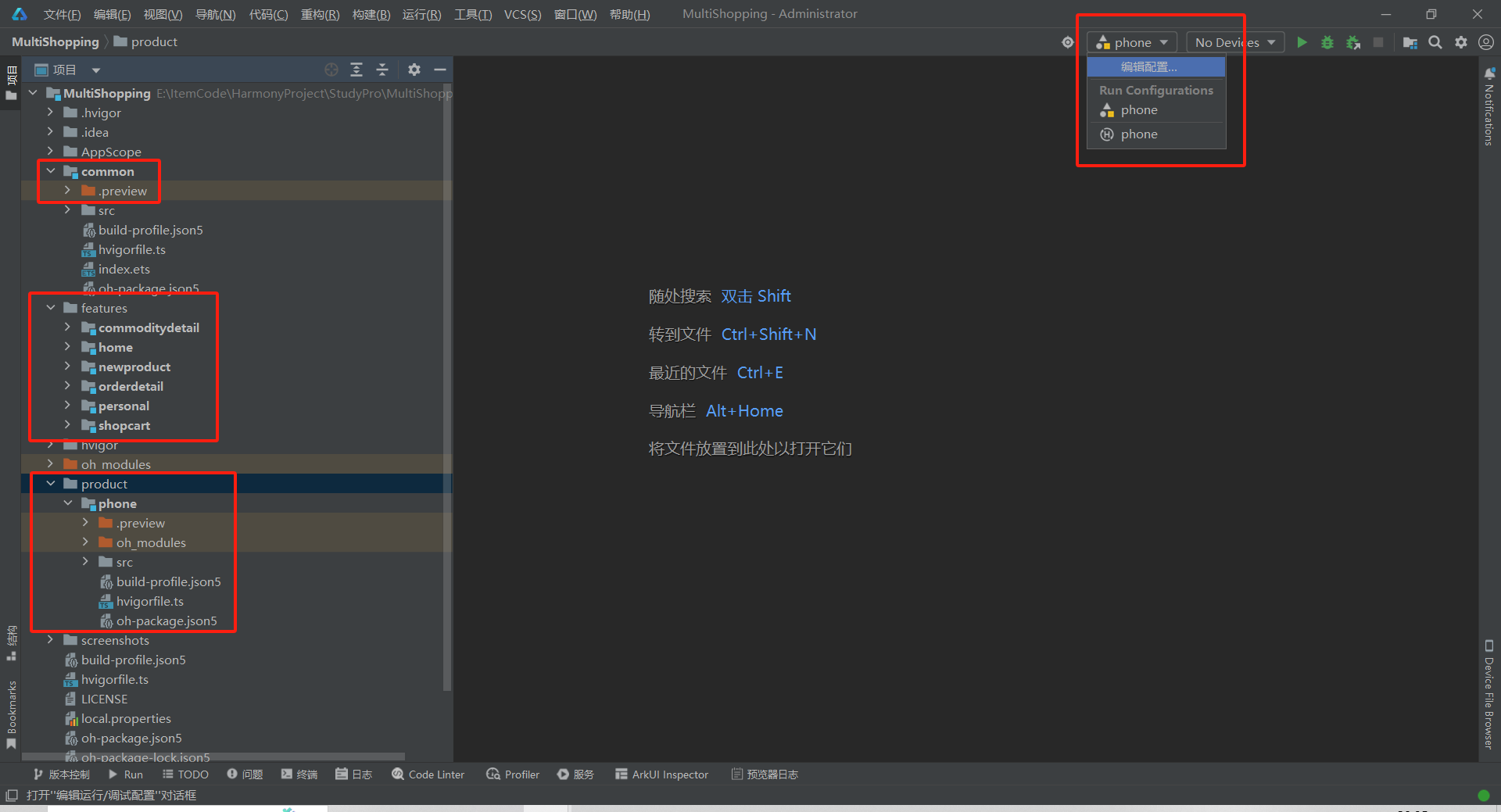Viewport: 1501px width, 812px height.
Task: Collapse the MultiShopping root node
Action: [x=34, y=93]
